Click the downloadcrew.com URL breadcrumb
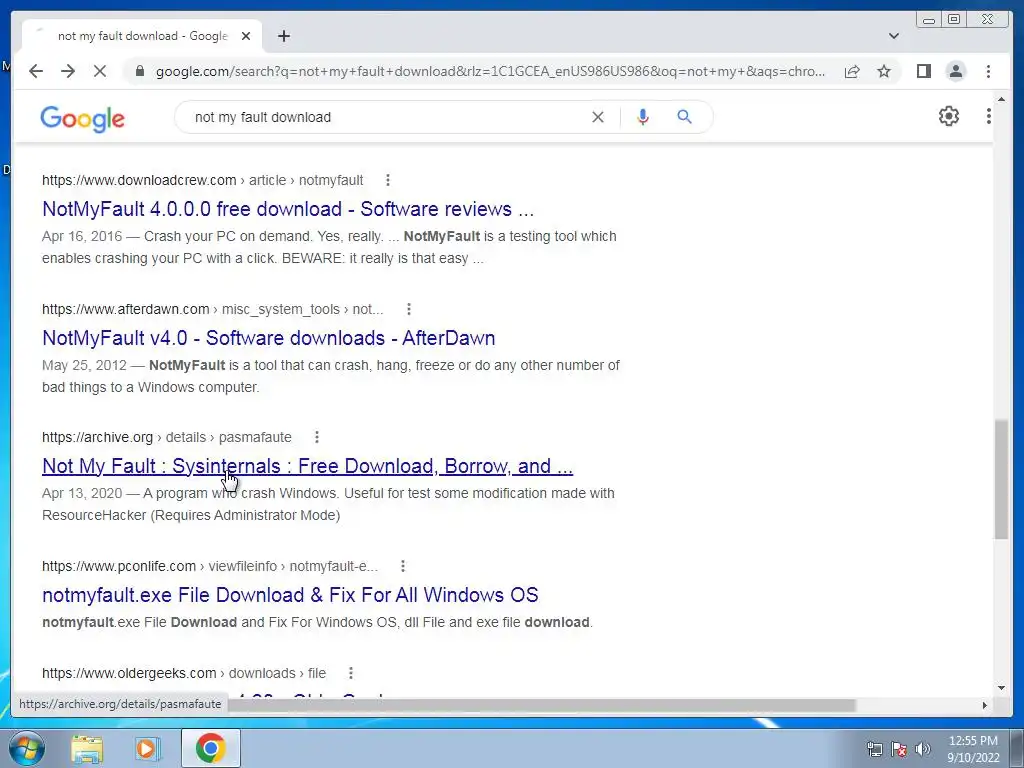 [202, 180]
